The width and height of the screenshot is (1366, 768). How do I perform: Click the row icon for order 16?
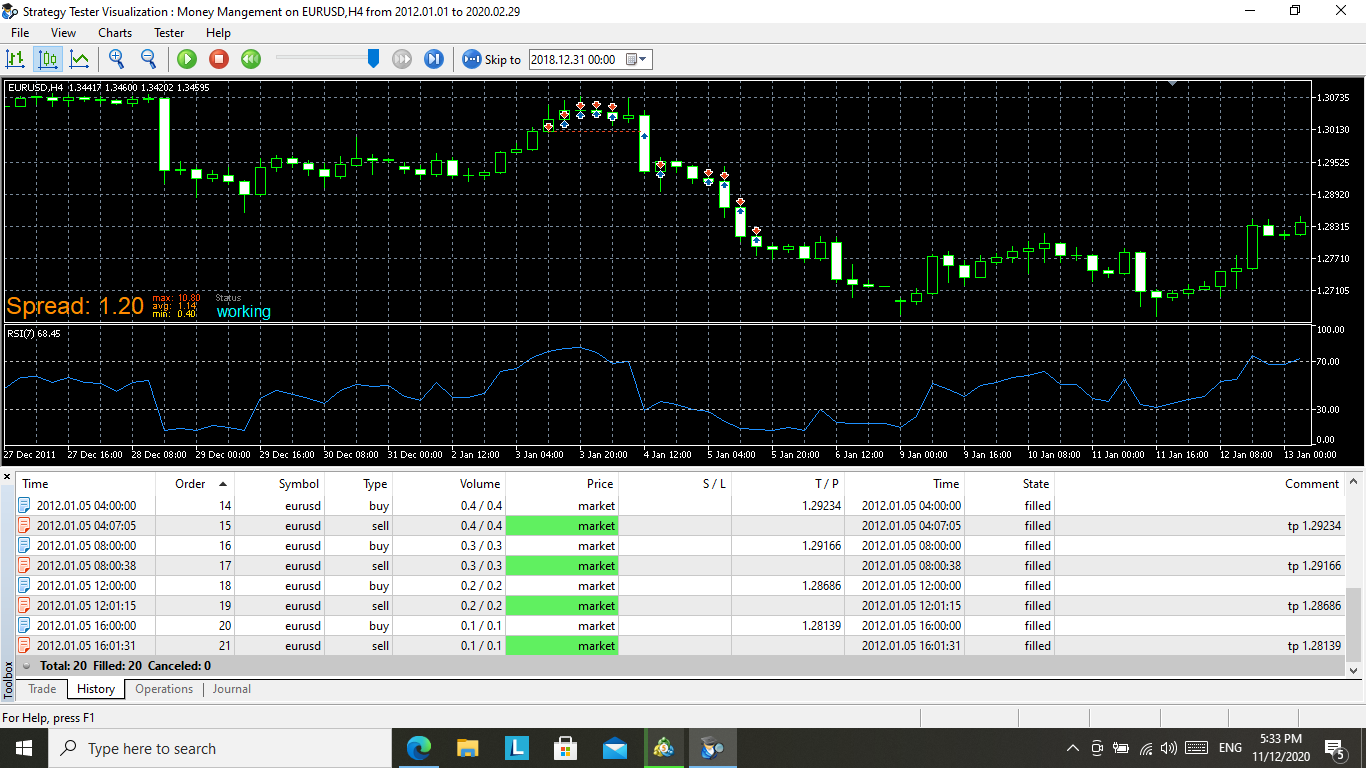click(x=25, y=546)
